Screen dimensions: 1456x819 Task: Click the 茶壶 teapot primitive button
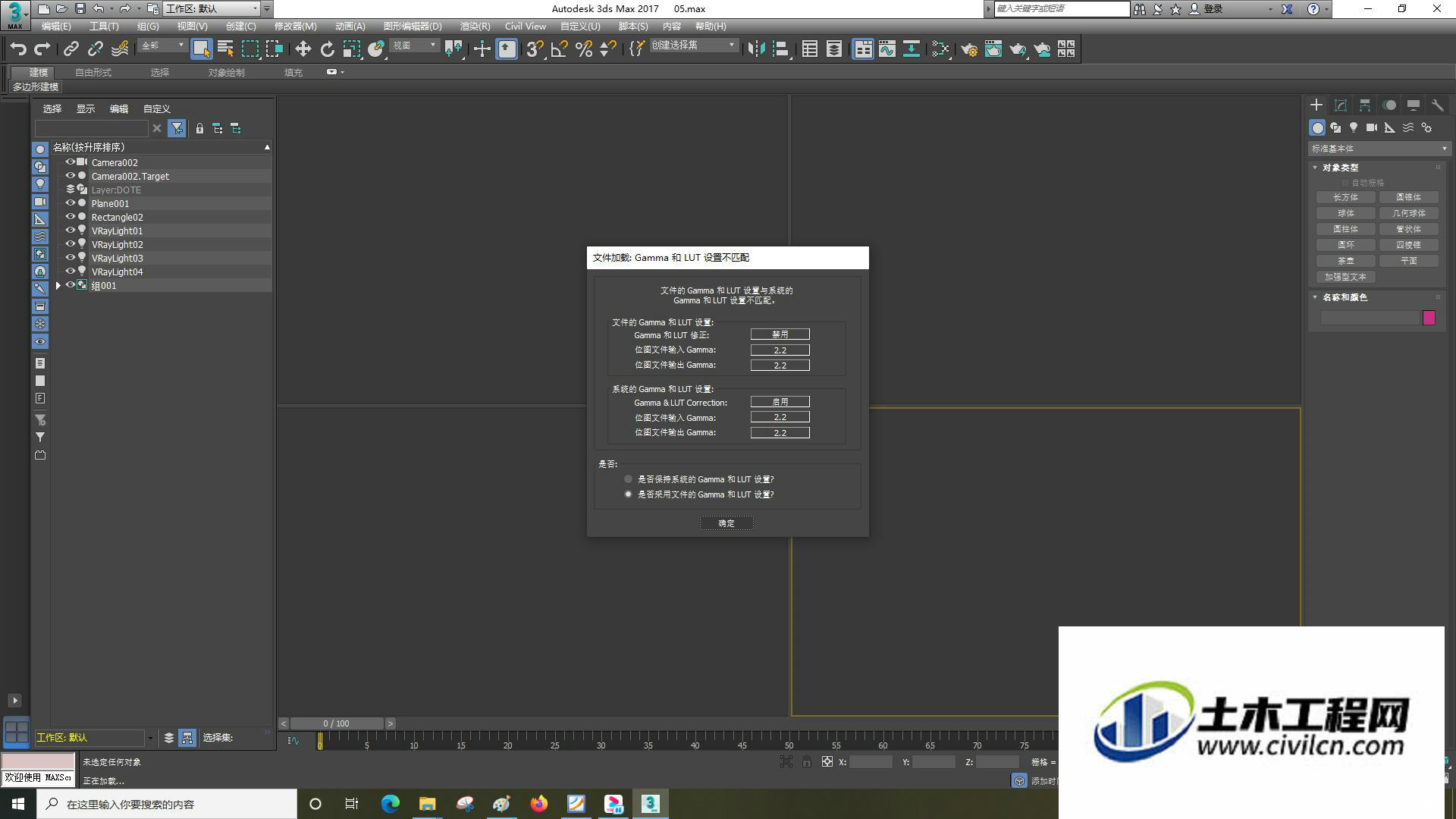(1346, 261)
